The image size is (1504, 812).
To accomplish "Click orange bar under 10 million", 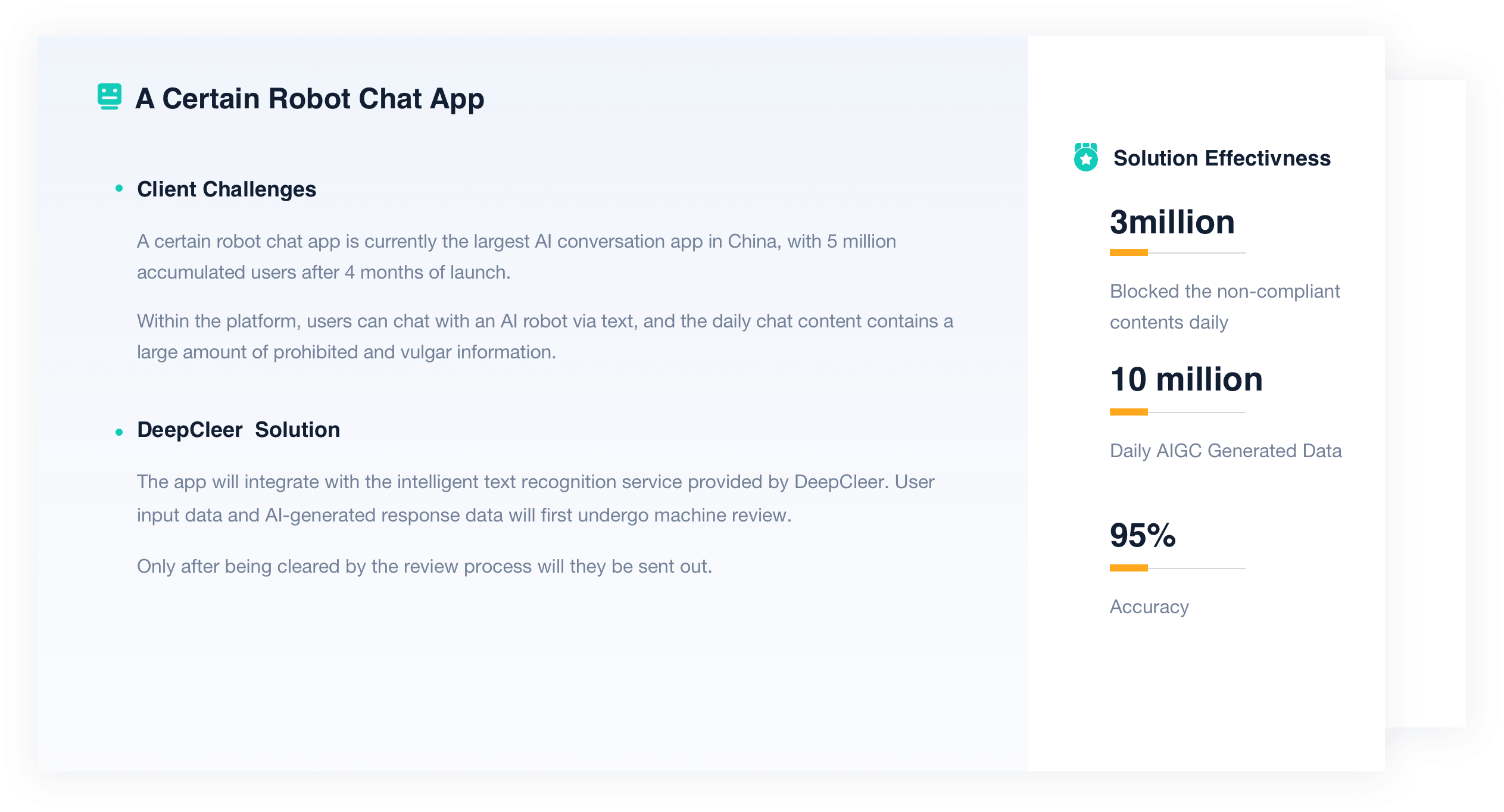I will [x=1128, y=412].
